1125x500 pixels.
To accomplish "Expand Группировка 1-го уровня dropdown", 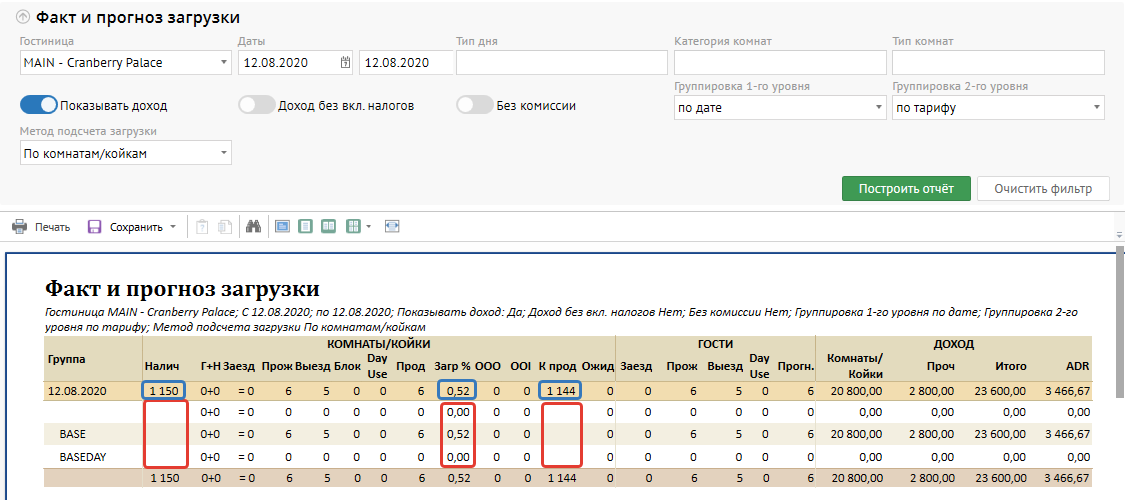I will 780,108.
